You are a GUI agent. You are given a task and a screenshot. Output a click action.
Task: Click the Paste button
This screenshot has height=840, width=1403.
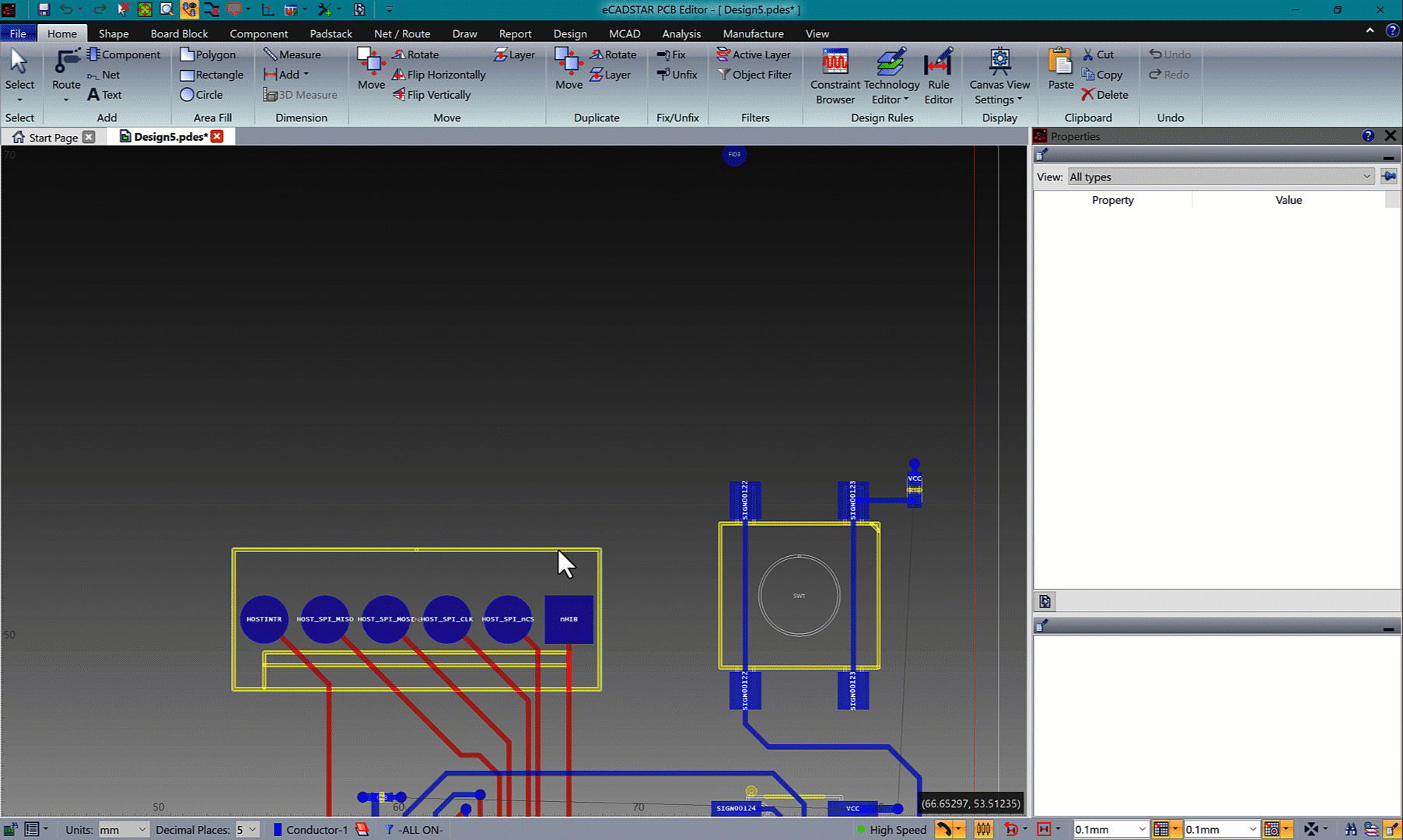click(x=1060, y=69)
